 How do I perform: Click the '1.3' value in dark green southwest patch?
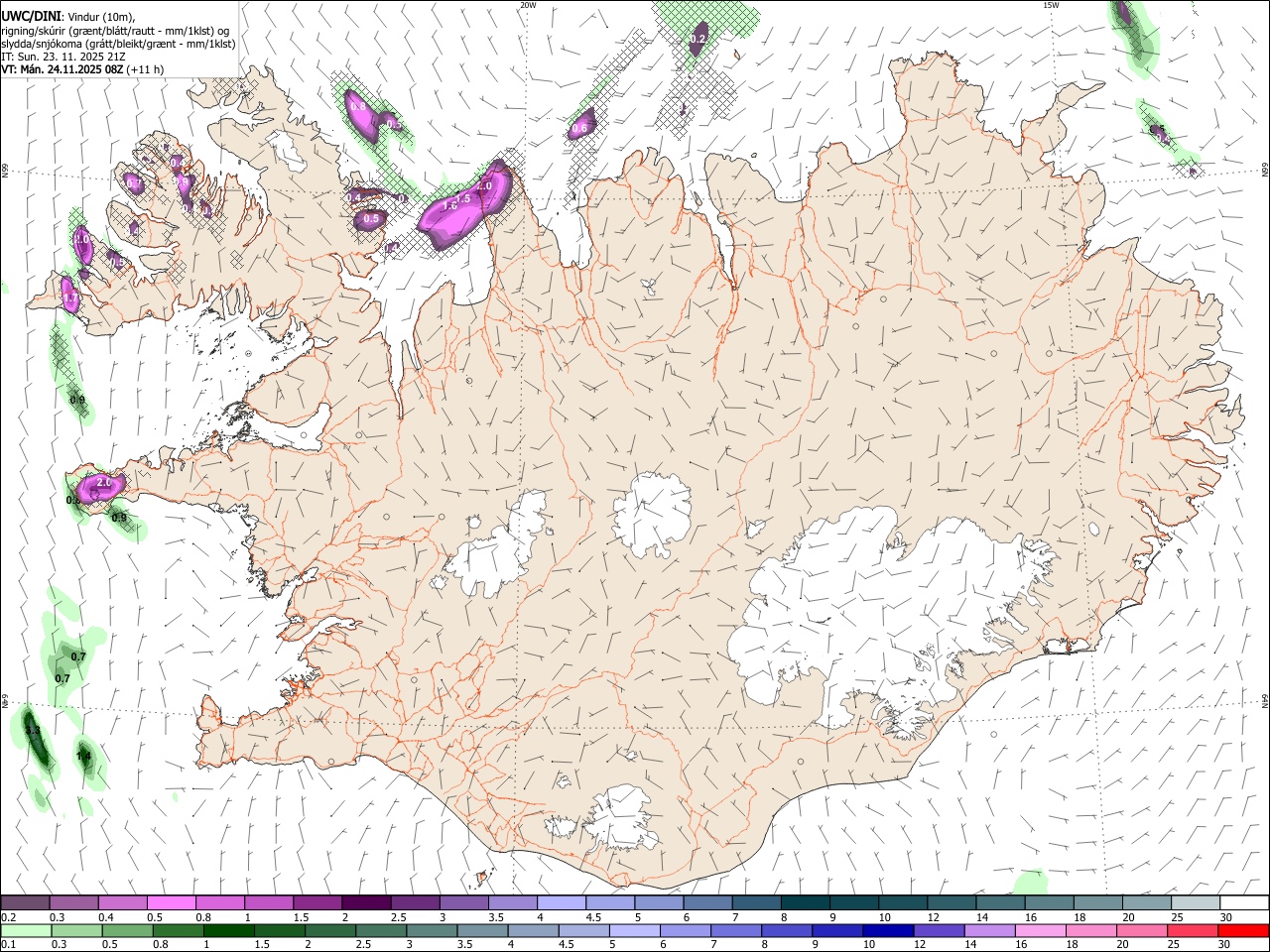tap(33, 730)
